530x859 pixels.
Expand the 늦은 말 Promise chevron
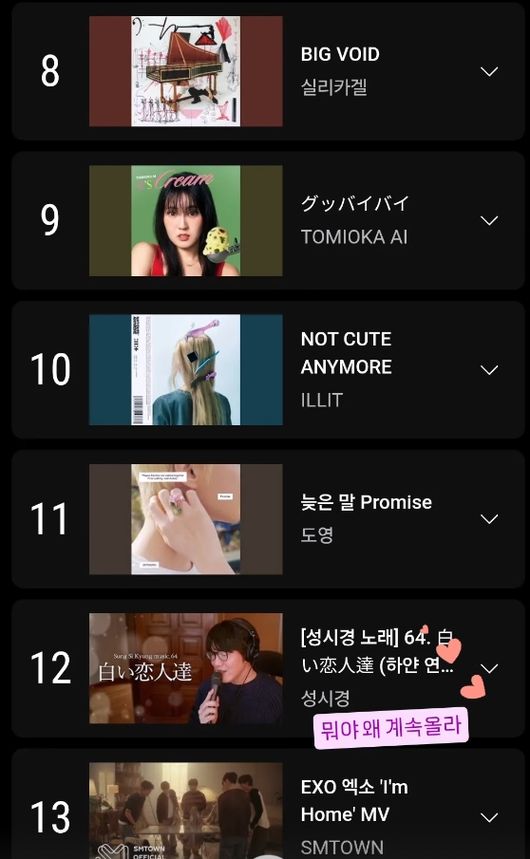point(489,519)
